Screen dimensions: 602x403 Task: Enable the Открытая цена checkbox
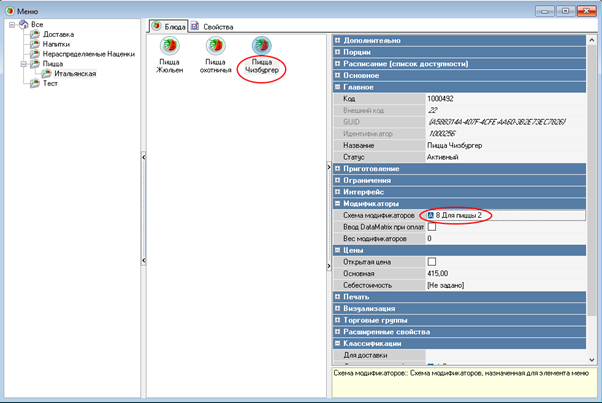click(x=431, y=261)
